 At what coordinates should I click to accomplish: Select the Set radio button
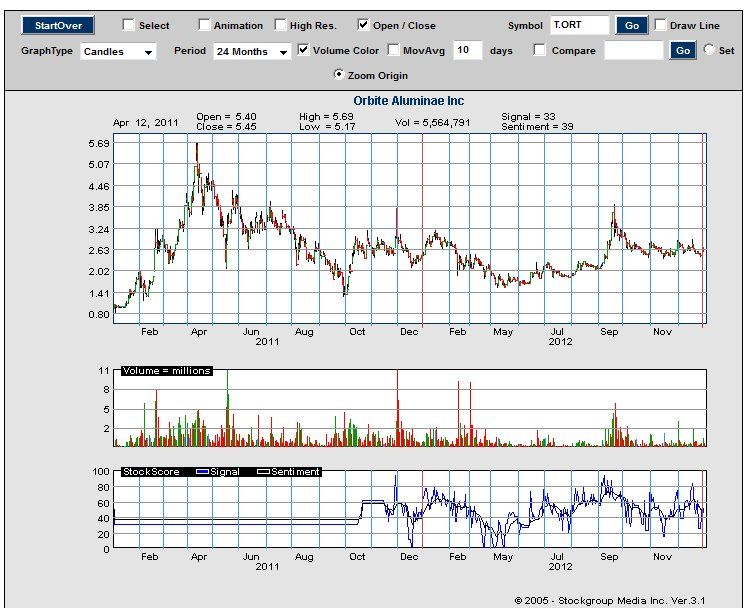tap(709, 49)
